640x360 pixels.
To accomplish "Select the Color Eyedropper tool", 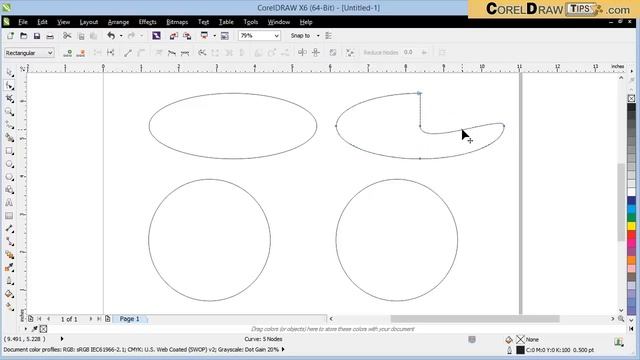I will [9, 268].
